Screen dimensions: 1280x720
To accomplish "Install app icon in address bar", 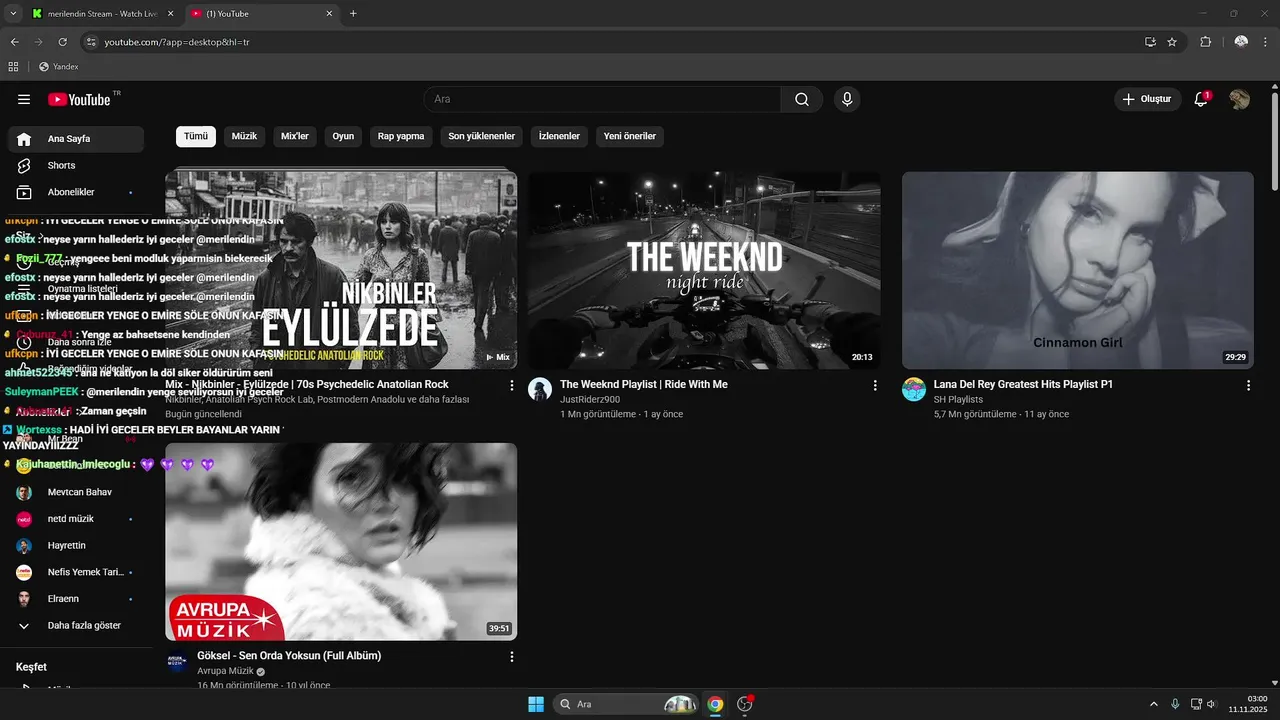I will 1150,42.
